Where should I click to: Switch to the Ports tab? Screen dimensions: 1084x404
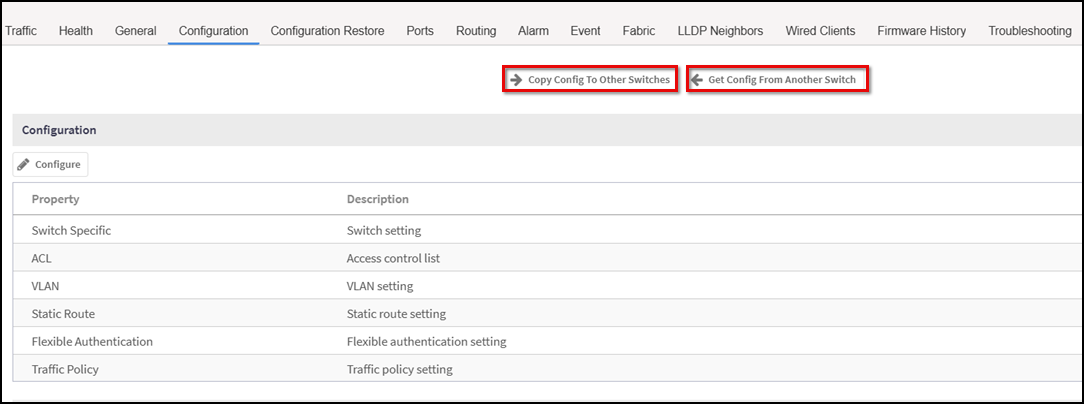pyautogui.click(x=420, y=30)
